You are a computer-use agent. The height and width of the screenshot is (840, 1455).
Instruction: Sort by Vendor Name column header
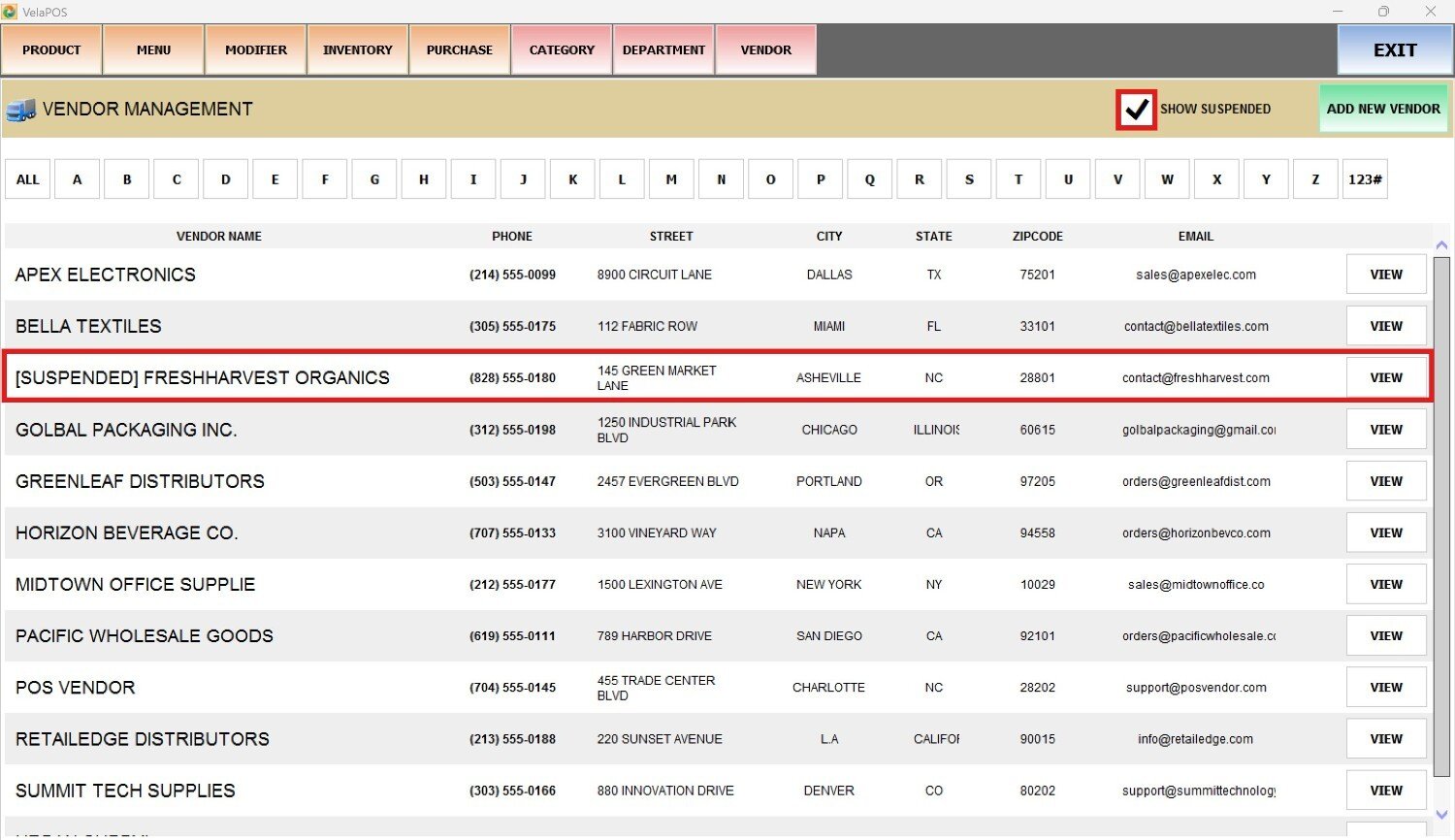tap(219, 237)
